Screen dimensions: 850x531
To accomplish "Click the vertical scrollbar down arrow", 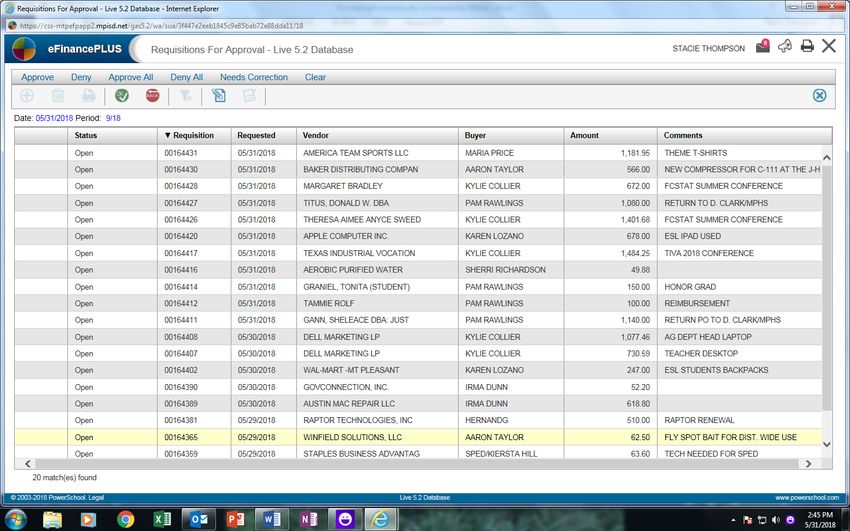I will coord(827,444).
